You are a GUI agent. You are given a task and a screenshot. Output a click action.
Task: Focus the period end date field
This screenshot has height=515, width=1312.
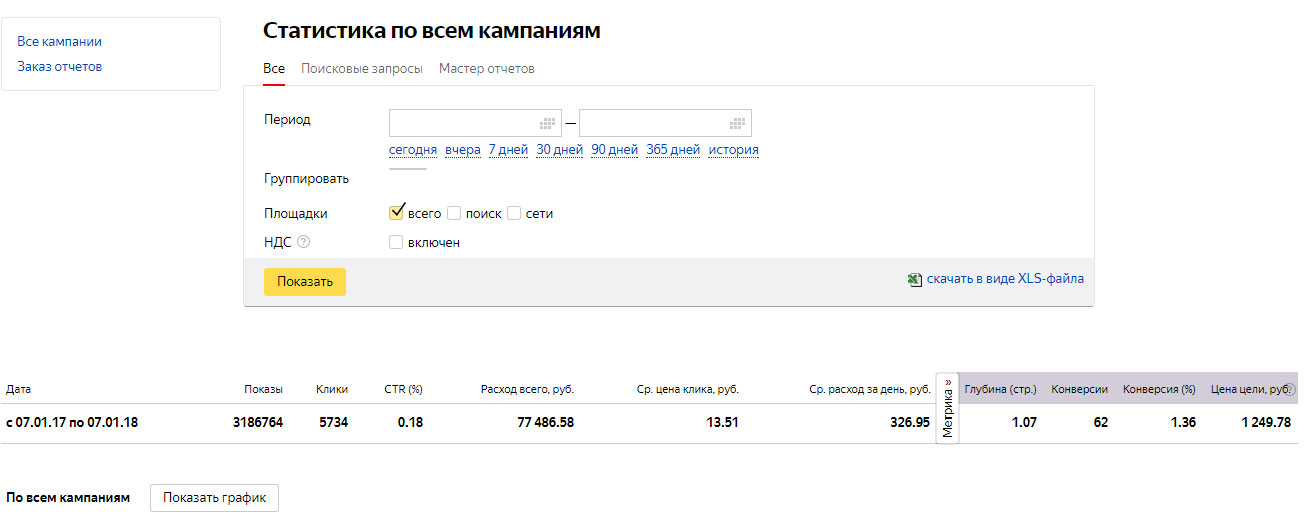pos(665,123)
